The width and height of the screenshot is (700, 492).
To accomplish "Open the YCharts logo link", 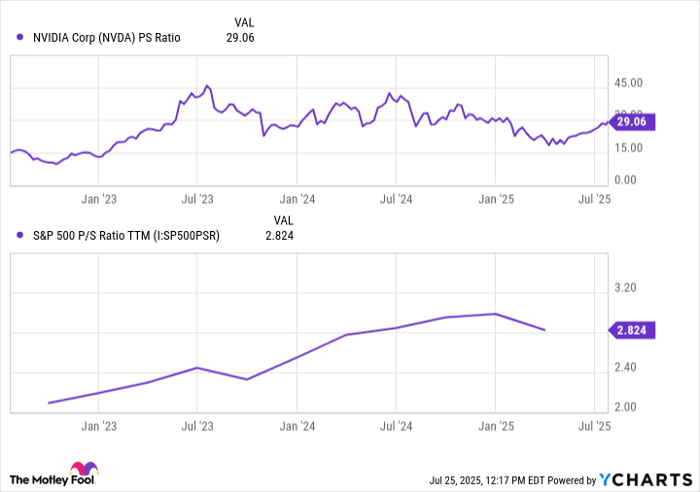I will click(x=644, y=477).
